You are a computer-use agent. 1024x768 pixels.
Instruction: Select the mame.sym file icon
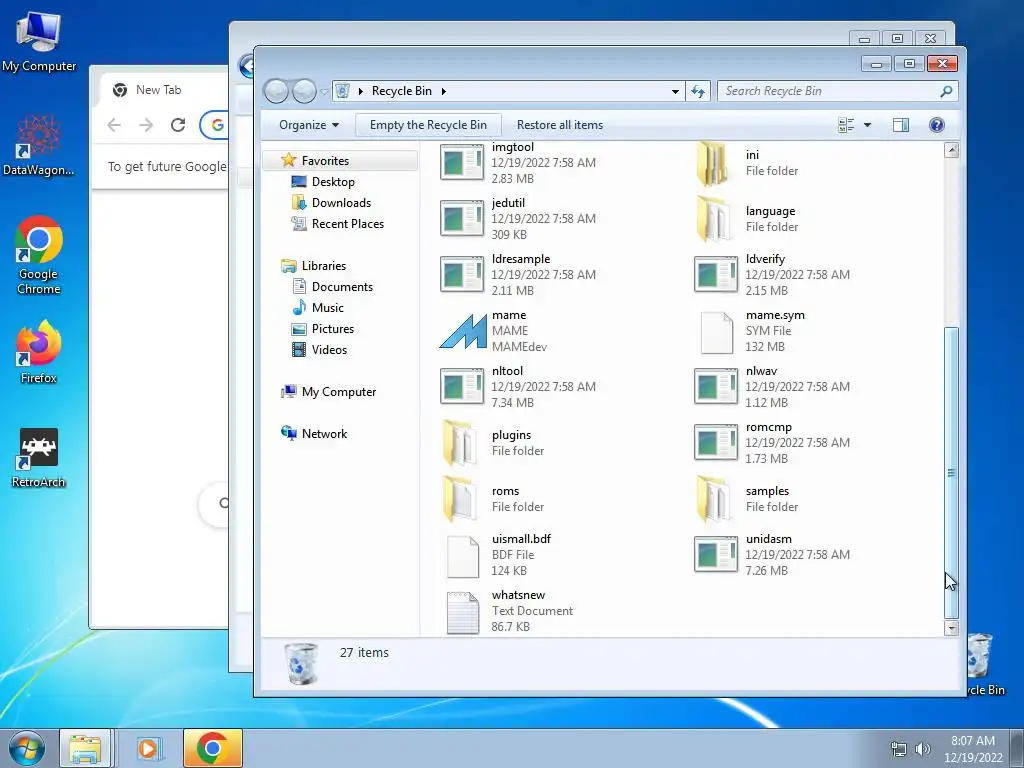point(716,331)
